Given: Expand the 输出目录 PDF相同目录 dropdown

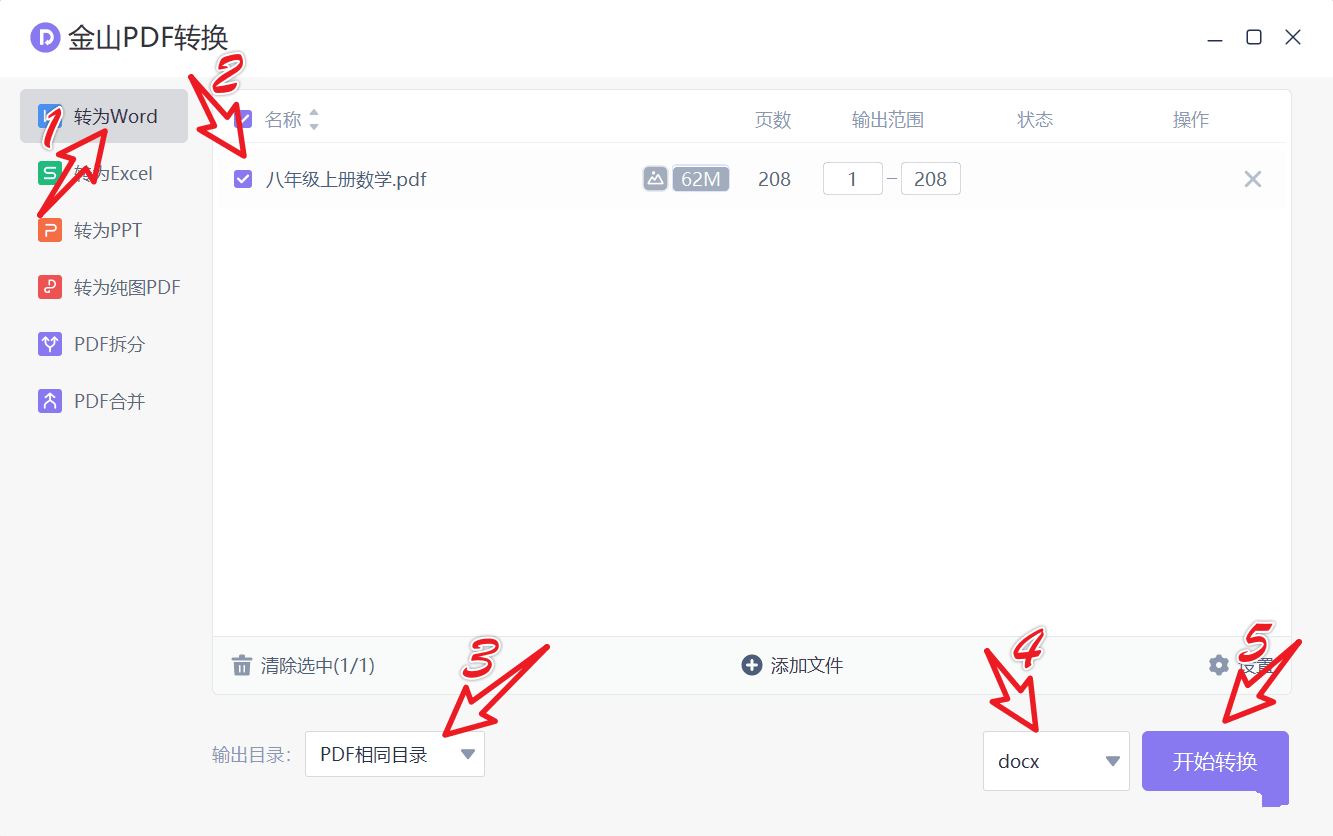Looking at the screenshot, I should point(395,755).
